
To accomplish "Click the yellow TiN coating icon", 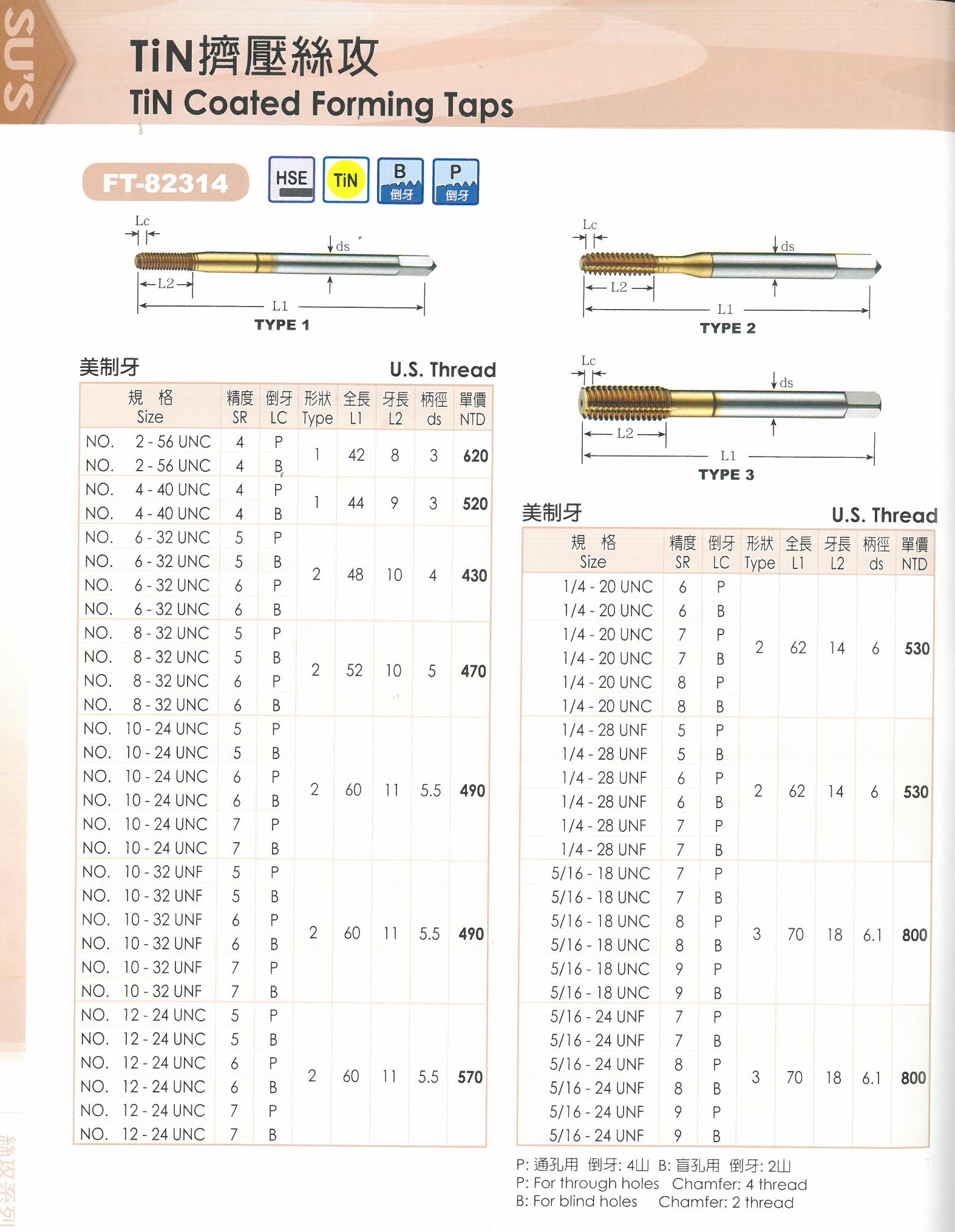I will coord(346,180).
